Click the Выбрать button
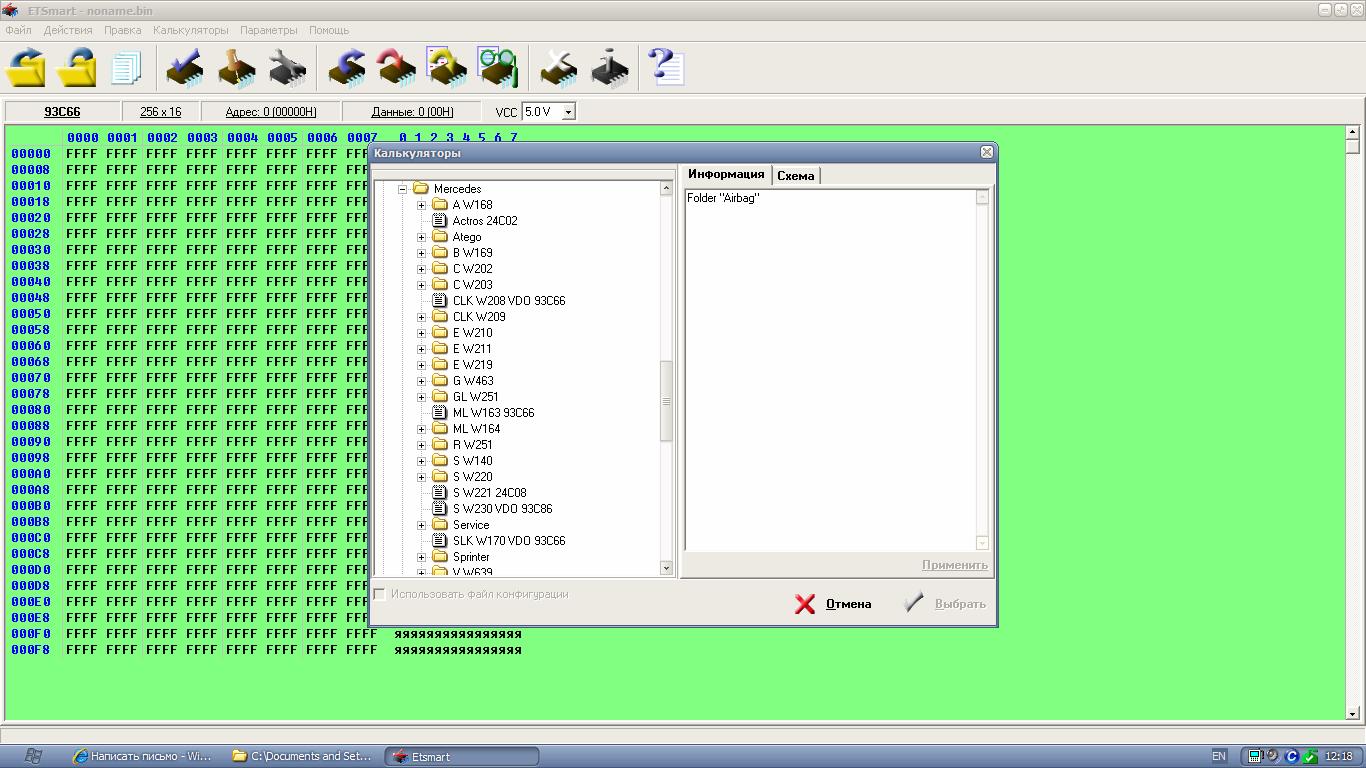 coord(945,604)
